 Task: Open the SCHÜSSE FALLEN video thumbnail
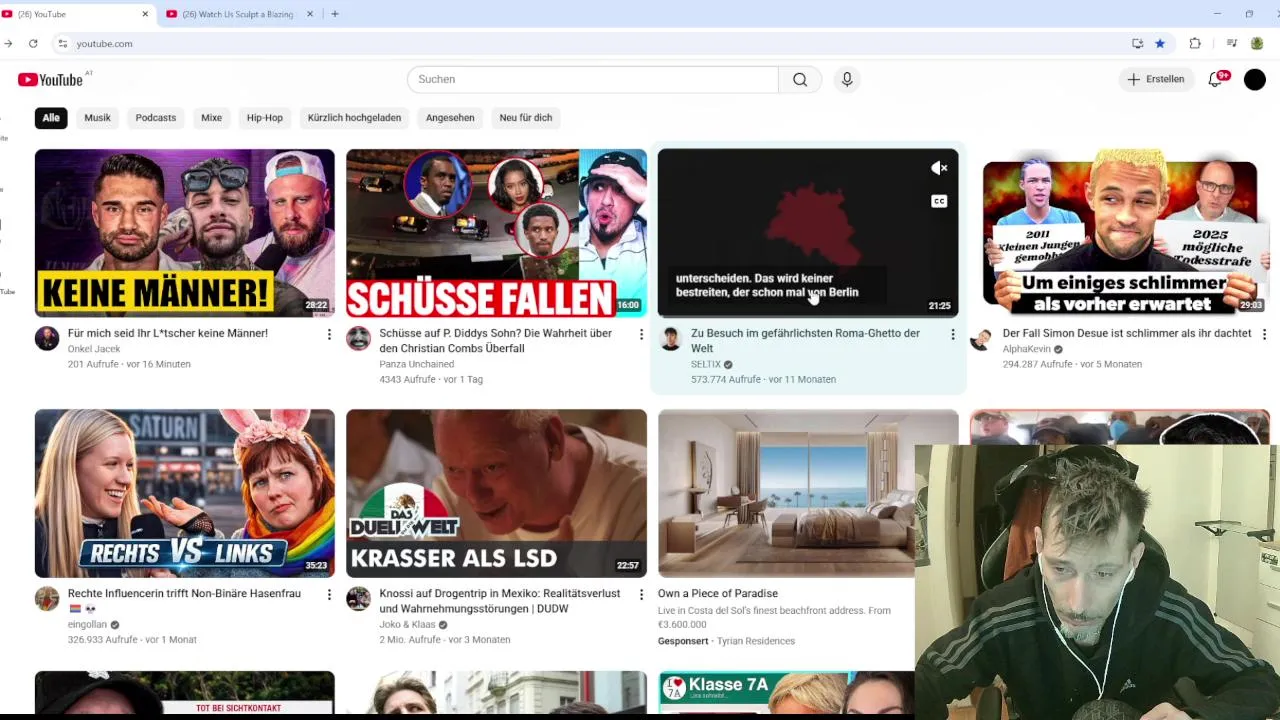coord(497,233)
